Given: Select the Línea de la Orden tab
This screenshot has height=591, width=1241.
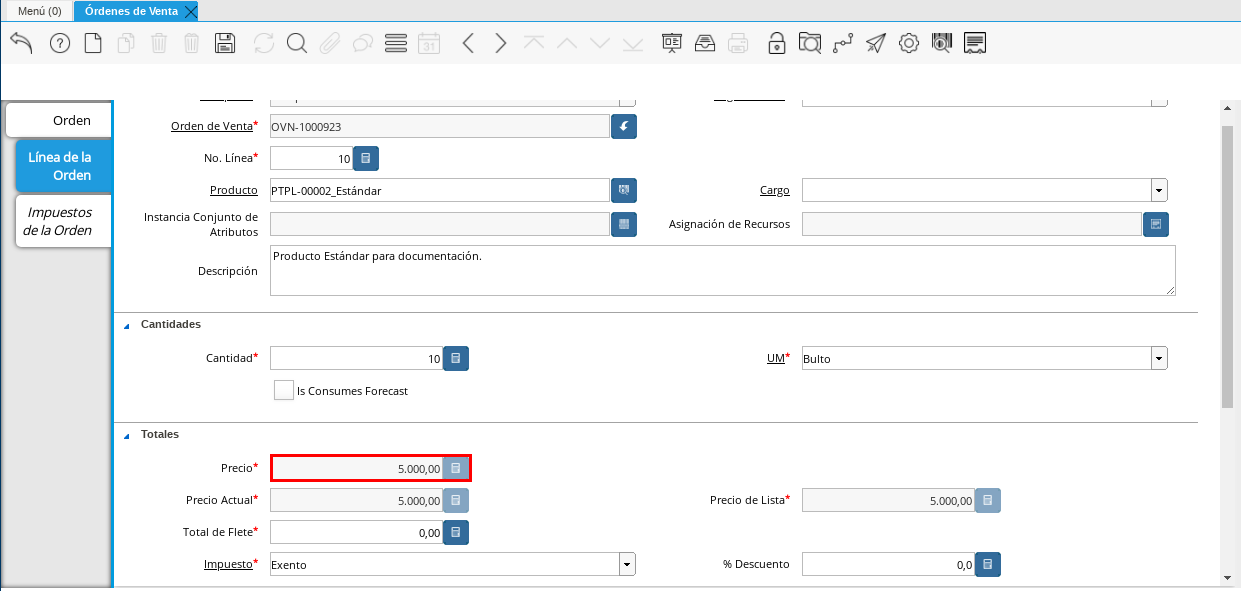Looking at the screenshot, I should click(64, 166).
